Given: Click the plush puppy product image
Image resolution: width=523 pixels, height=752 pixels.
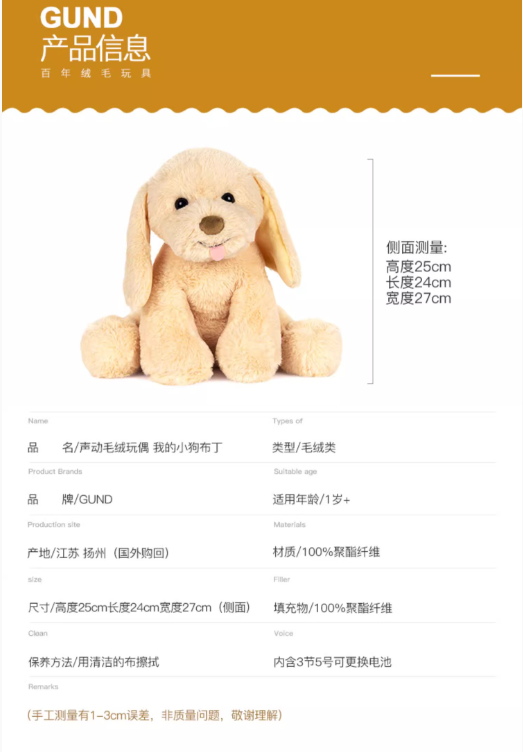Looking at the screenshot, I should tap(211, 266).
